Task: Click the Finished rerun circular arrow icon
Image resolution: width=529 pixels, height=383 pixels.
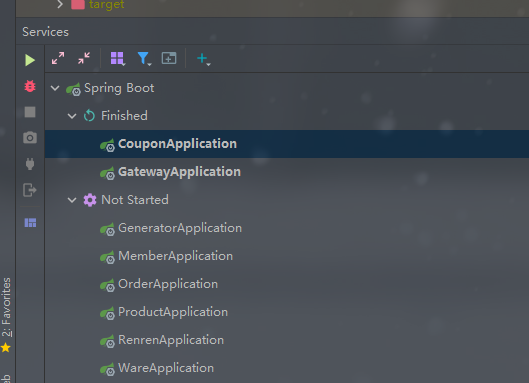Action: tap(89, 116)
